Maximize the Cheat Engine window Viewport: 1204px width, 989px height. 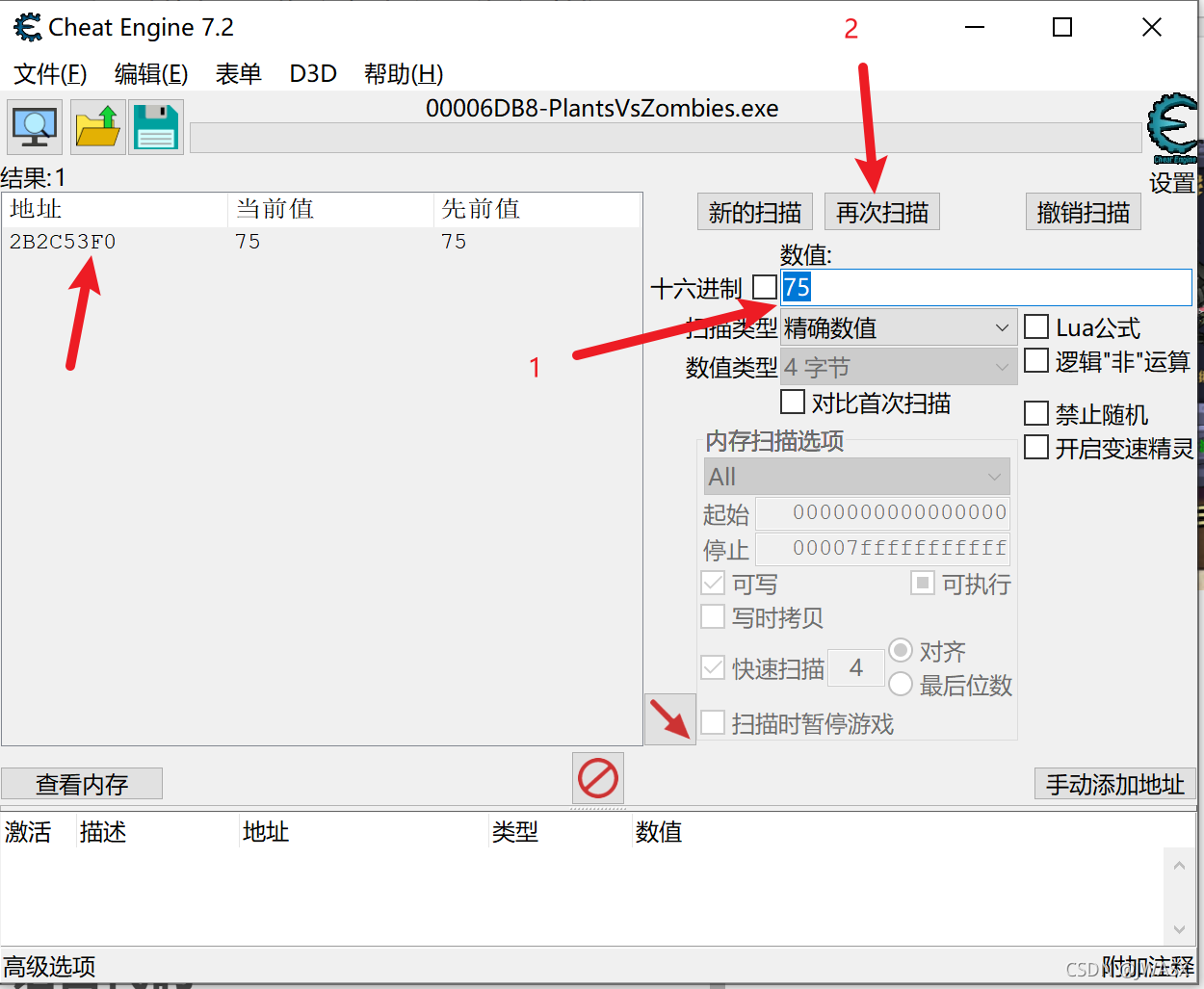pos(1062,27)
